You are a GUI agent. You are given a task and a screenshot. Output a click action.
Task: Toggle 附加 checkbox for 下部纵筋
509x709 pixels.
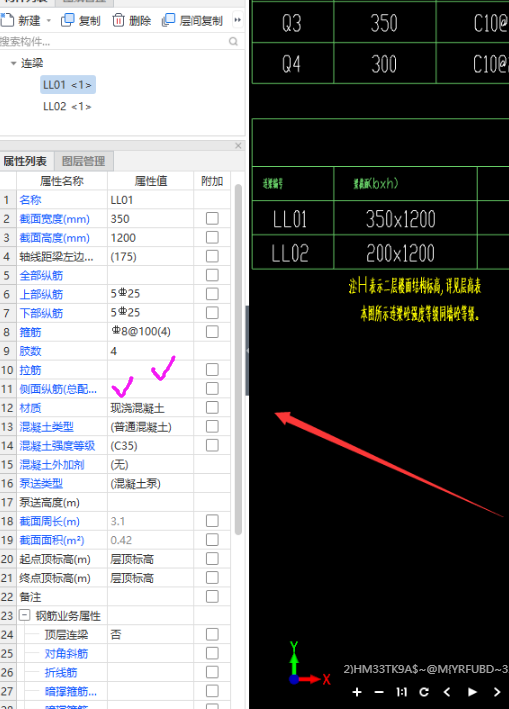(212, 313)
